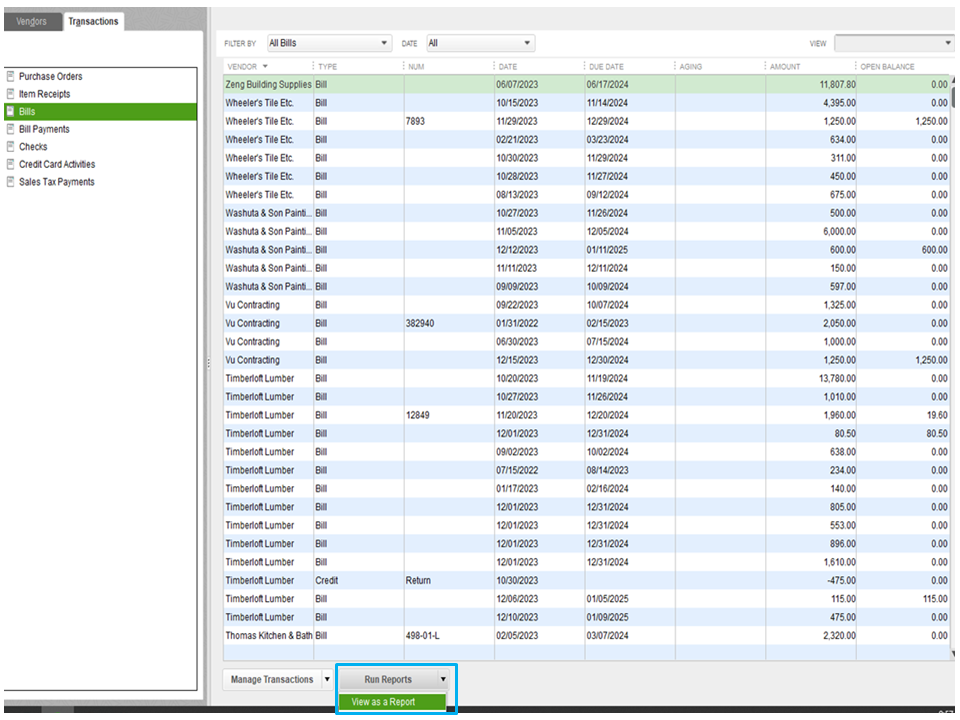960x720 pixels.
Task: Click the Credit Card Activities icon
Action: coord(10,164)
